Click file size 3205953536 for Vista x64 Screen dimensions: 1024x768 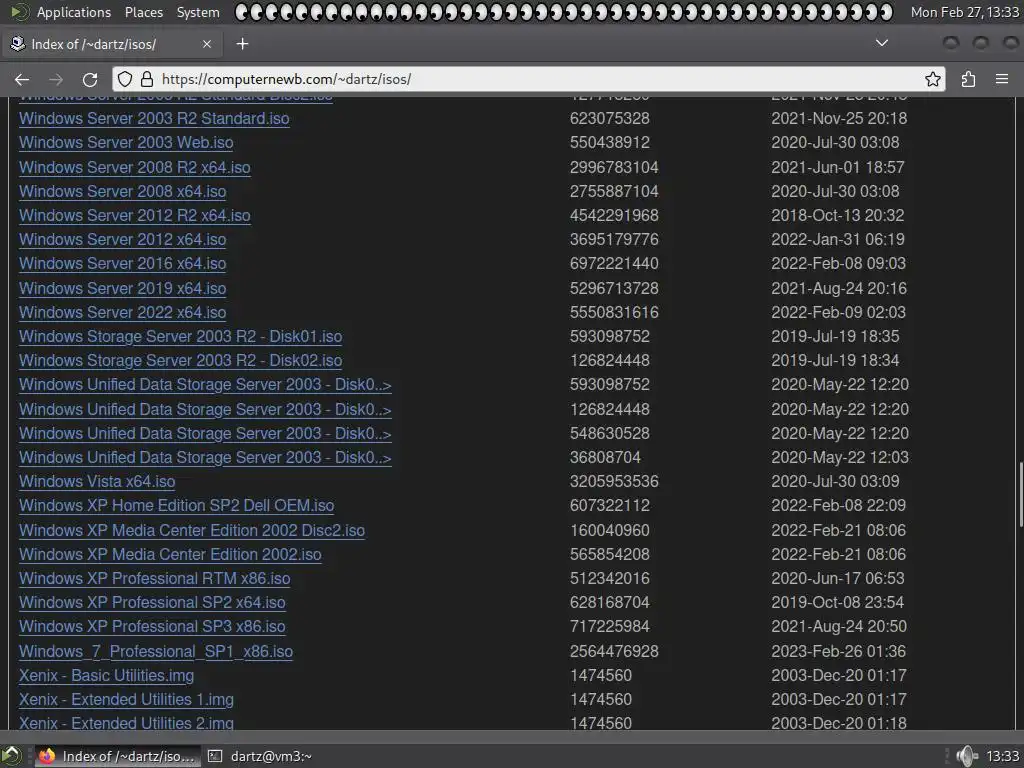614,481
